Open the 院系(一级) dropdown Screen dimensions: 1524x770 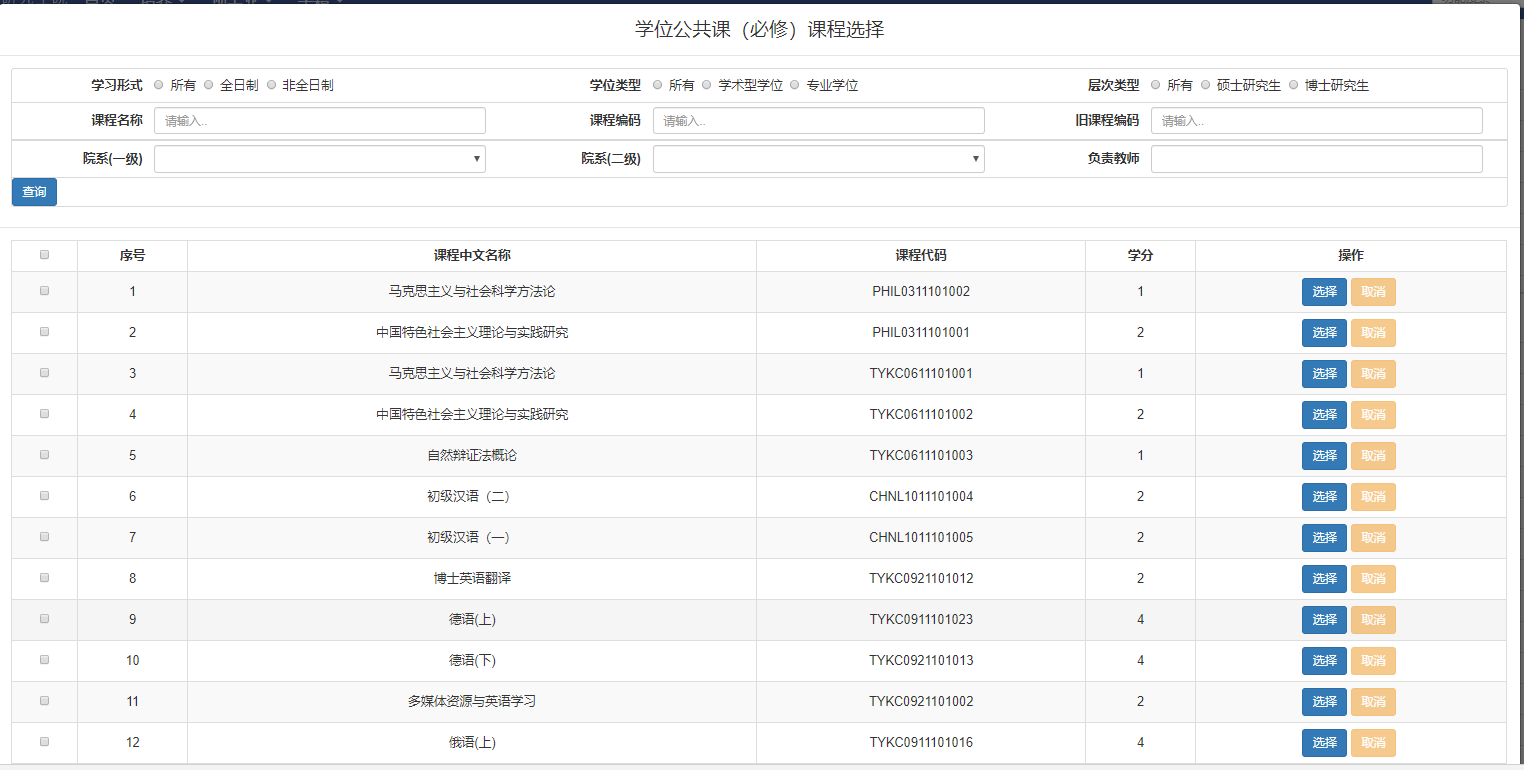click(x=319, y=159)
